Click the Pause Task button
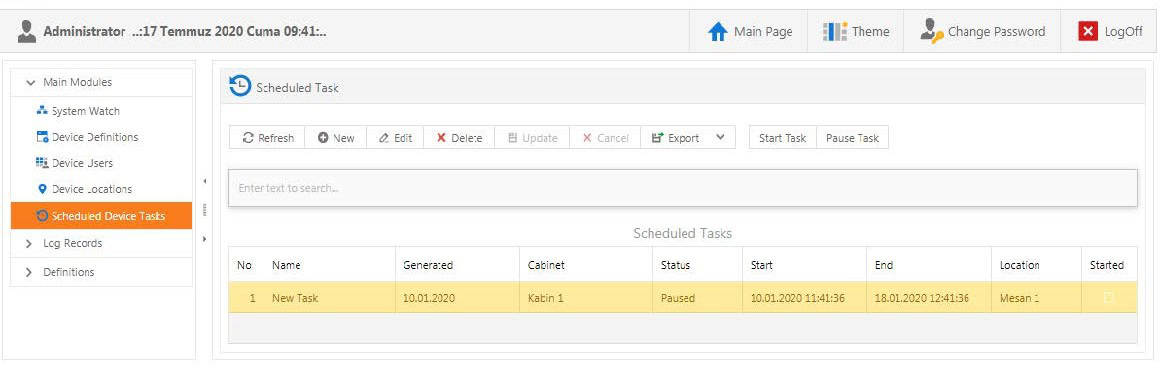 tap(852, 138)
